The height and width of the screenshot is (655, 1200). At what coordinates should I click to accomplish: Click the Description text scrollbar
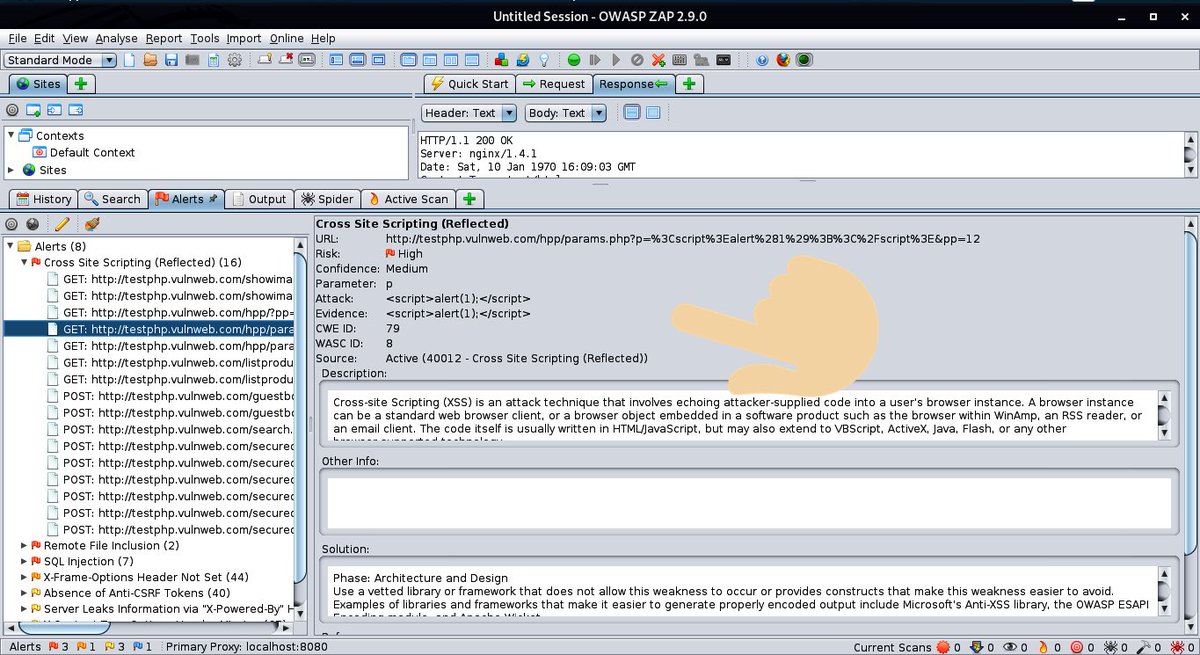pyautogui.click(x=1163, y=414)
